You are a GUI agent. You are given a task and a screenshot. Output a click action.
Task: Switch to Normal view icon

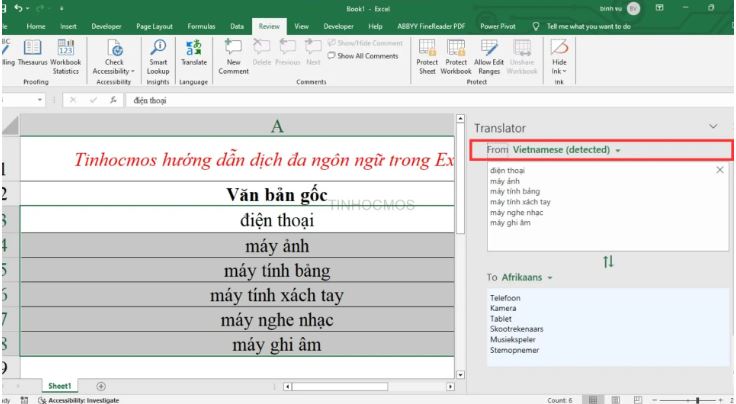coord(593,400)
